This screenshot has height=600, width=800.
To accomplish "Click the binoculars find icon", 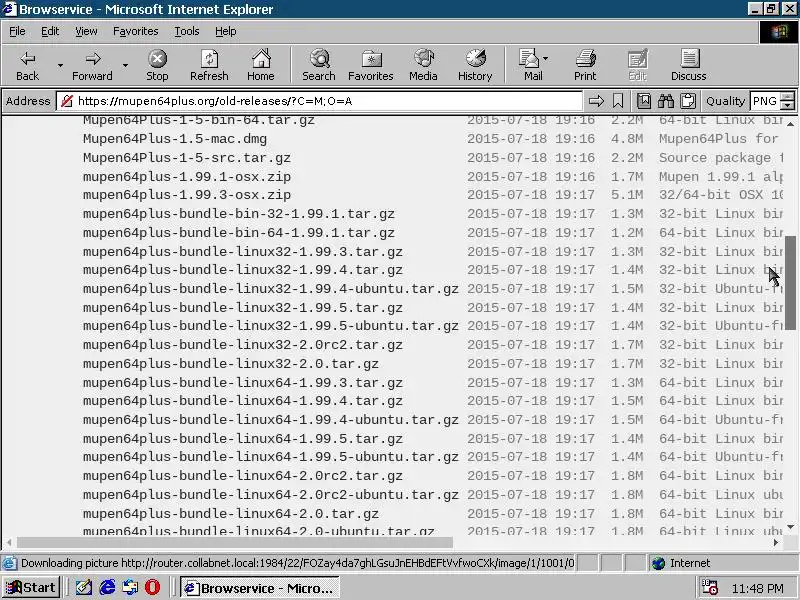I will (x=666, y=101).
